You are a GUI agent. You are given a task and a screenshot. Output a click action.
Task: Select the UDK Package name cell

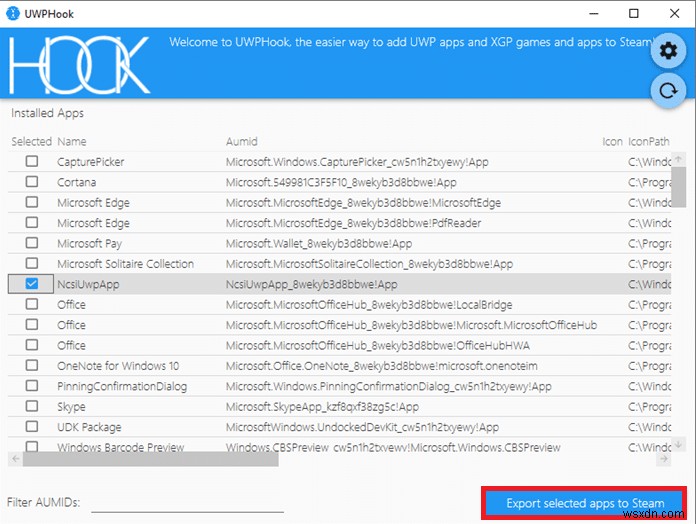point(89,427)
